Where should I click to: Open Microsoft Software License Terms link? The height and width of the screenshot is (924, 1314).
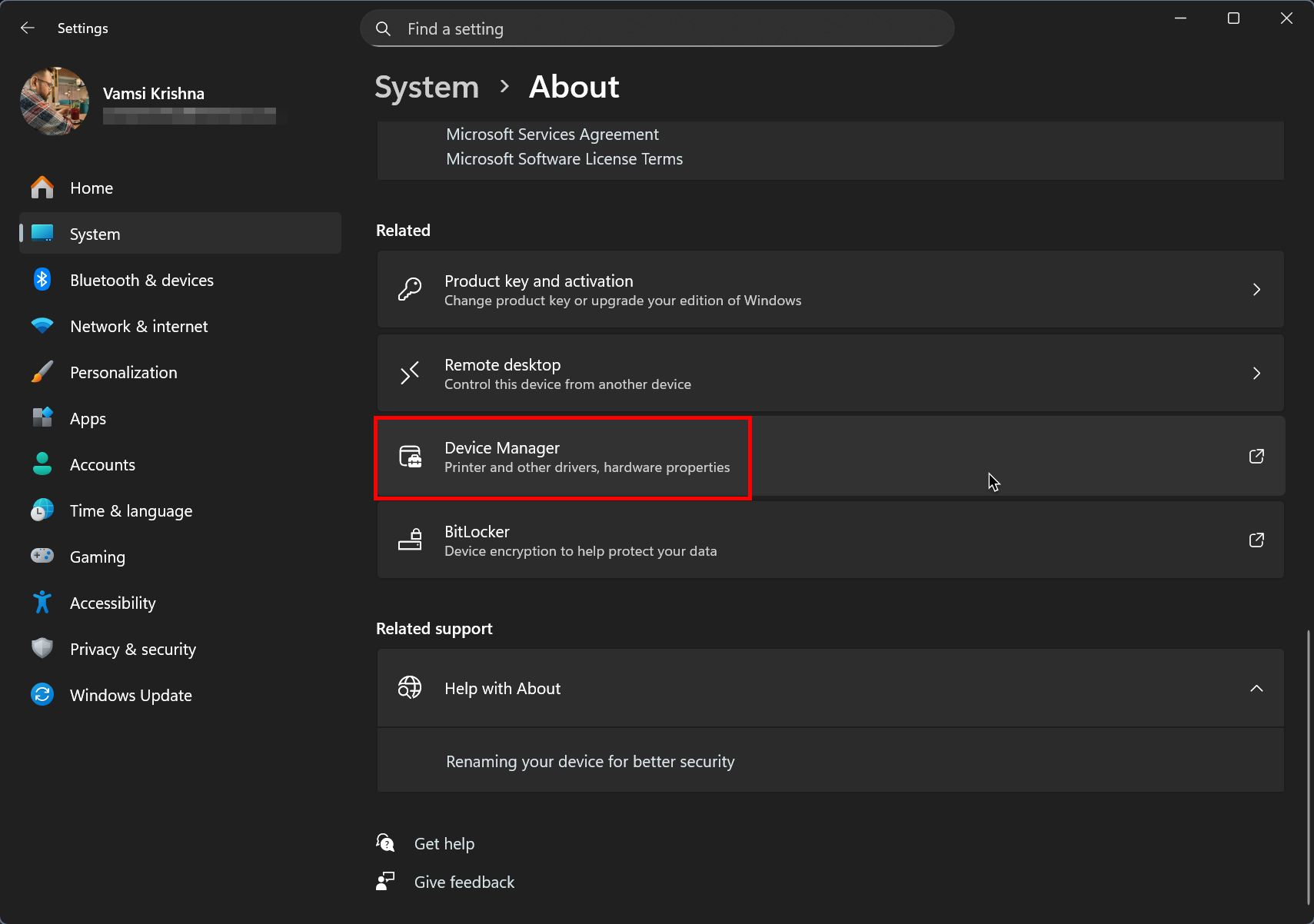(x=564, y=159)
